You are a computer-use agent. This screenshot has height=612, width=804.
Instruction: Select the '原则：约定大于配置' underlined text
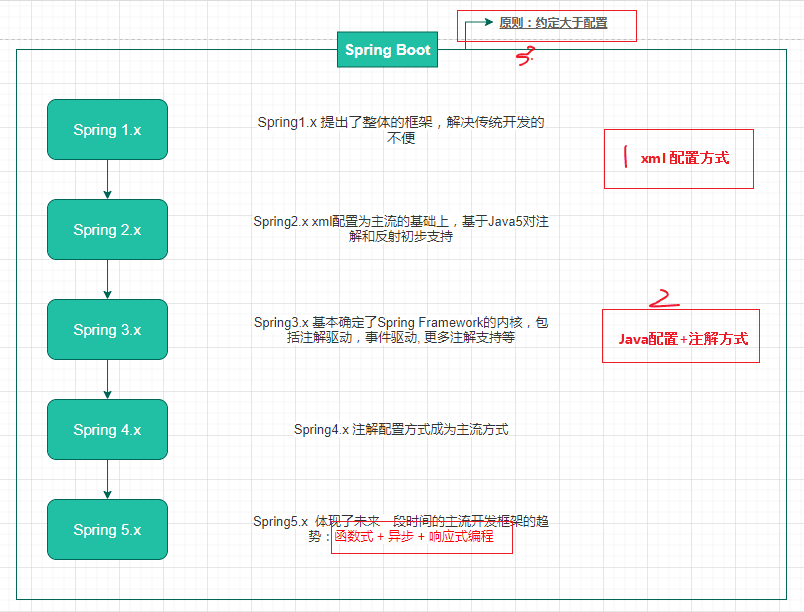coord(553,23)
